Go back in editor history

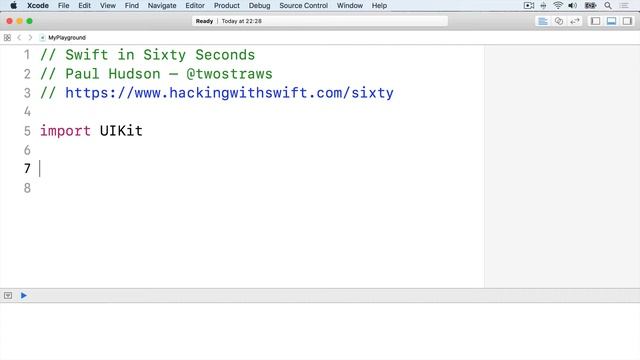click(x=19, y=38)
